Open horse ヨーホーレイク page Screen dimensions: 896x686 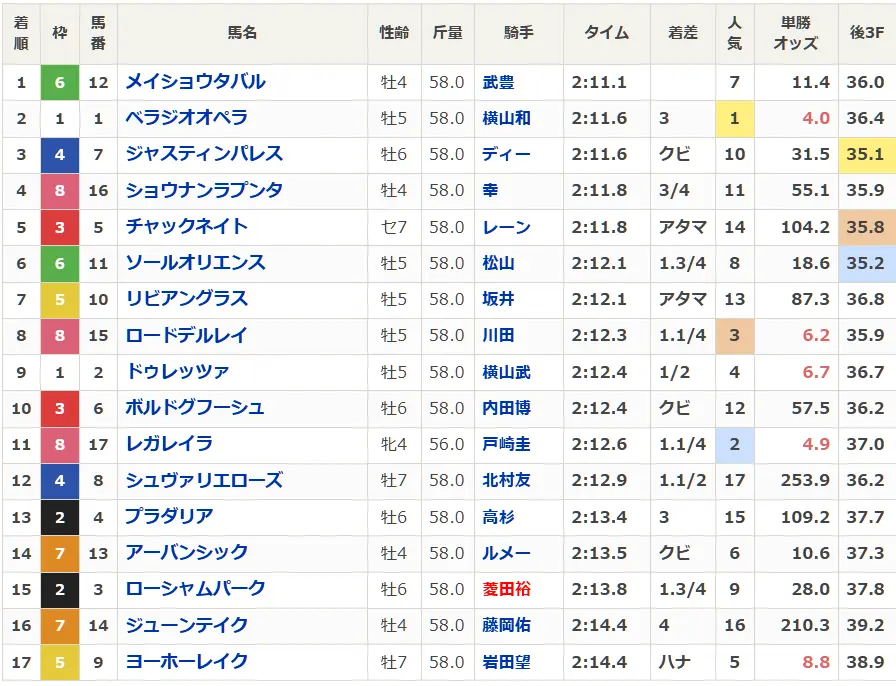tap(186, 662)
